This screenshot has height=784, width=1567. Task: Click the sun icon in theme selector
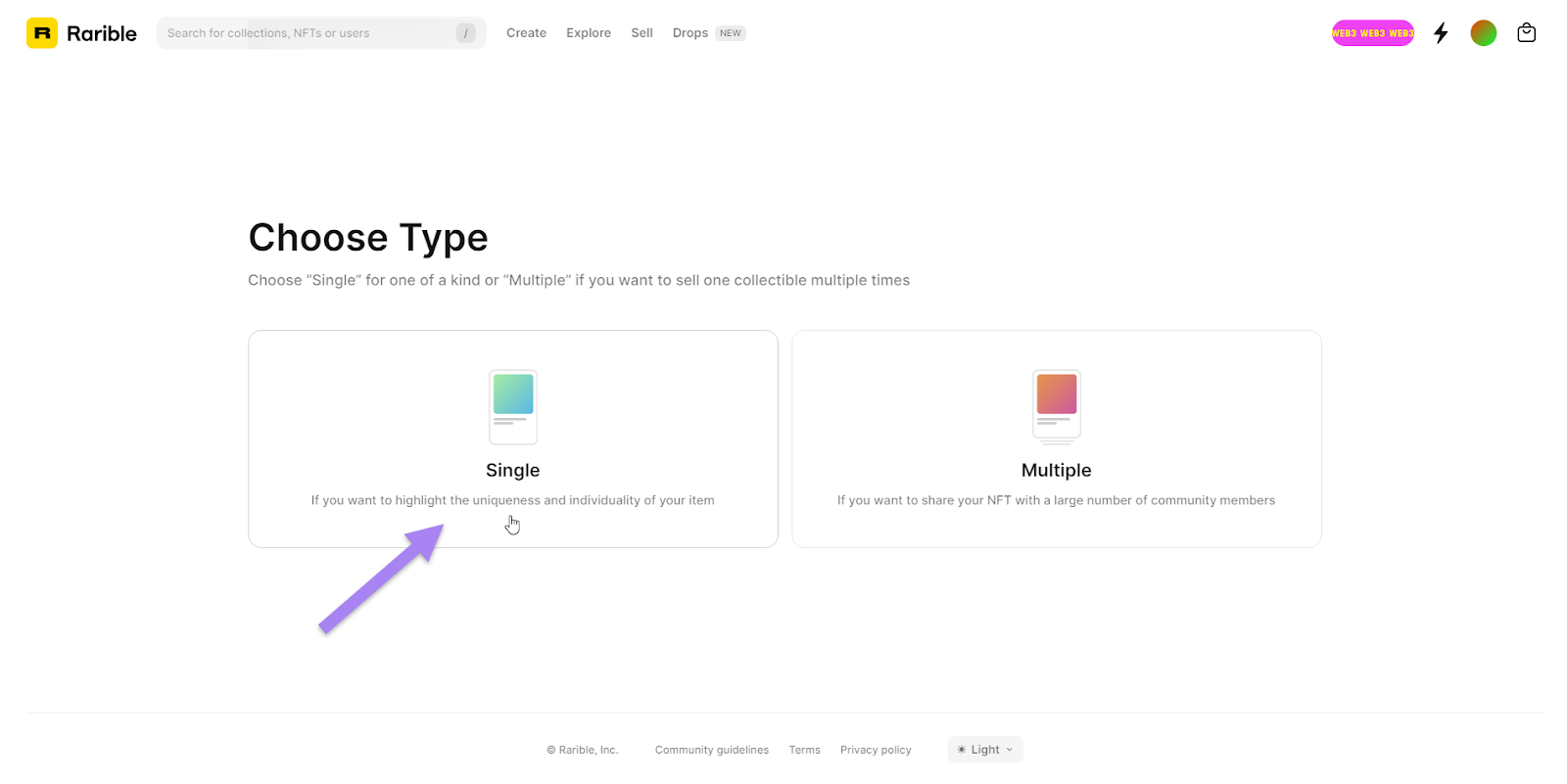[x=962, y=750]
